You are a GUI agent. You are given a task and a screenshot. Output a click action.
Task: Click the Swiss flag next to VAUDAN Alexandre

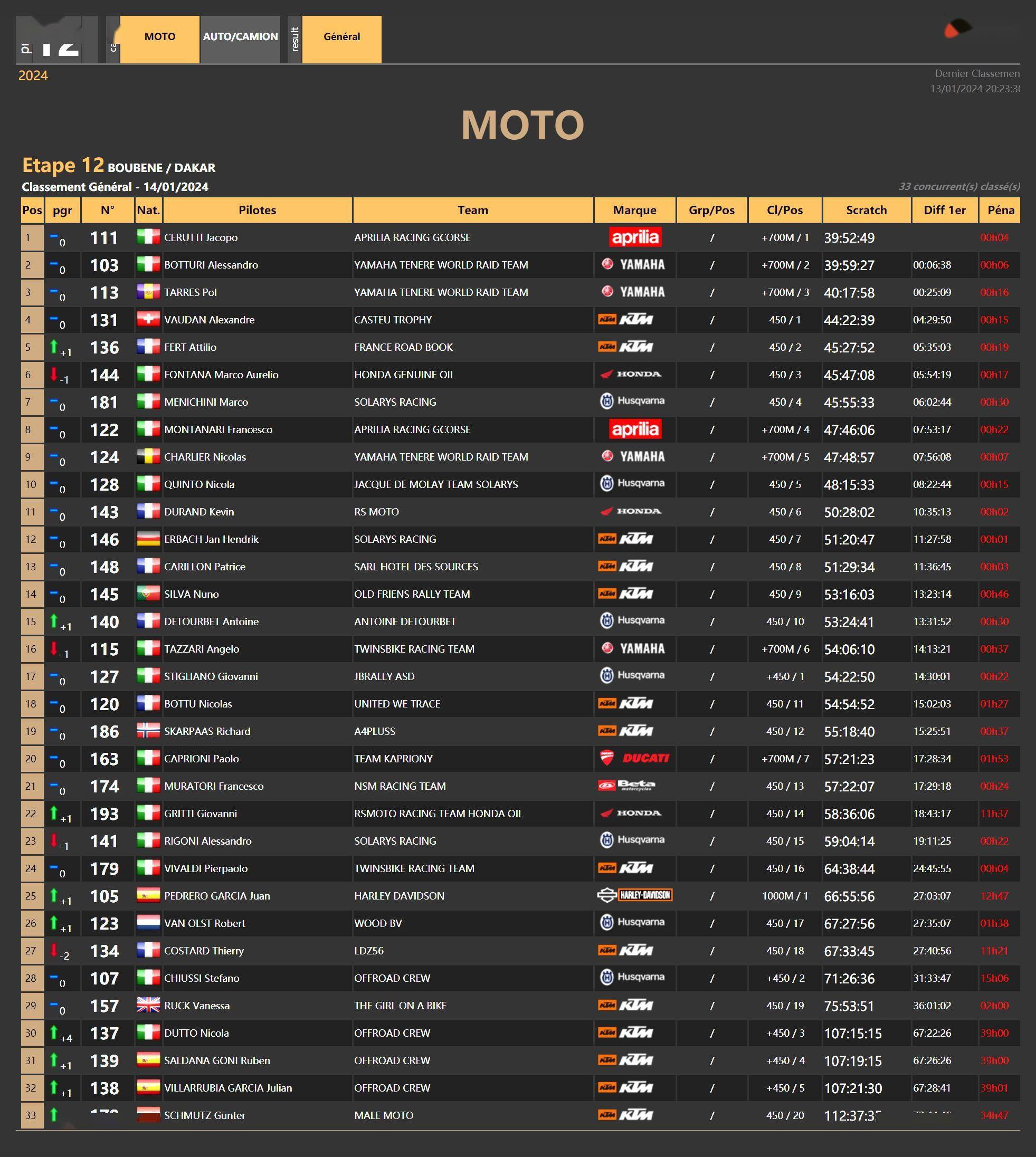click(148, 319)
